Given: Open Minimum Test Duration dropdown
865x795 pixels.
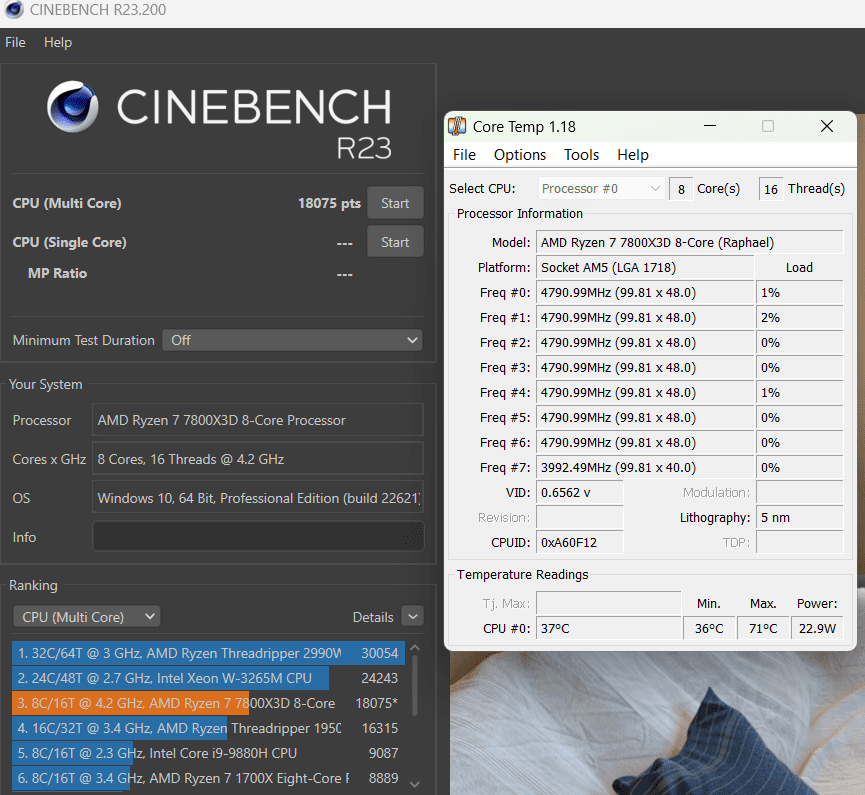Looking at the screenshot, I should pos(292,340).
